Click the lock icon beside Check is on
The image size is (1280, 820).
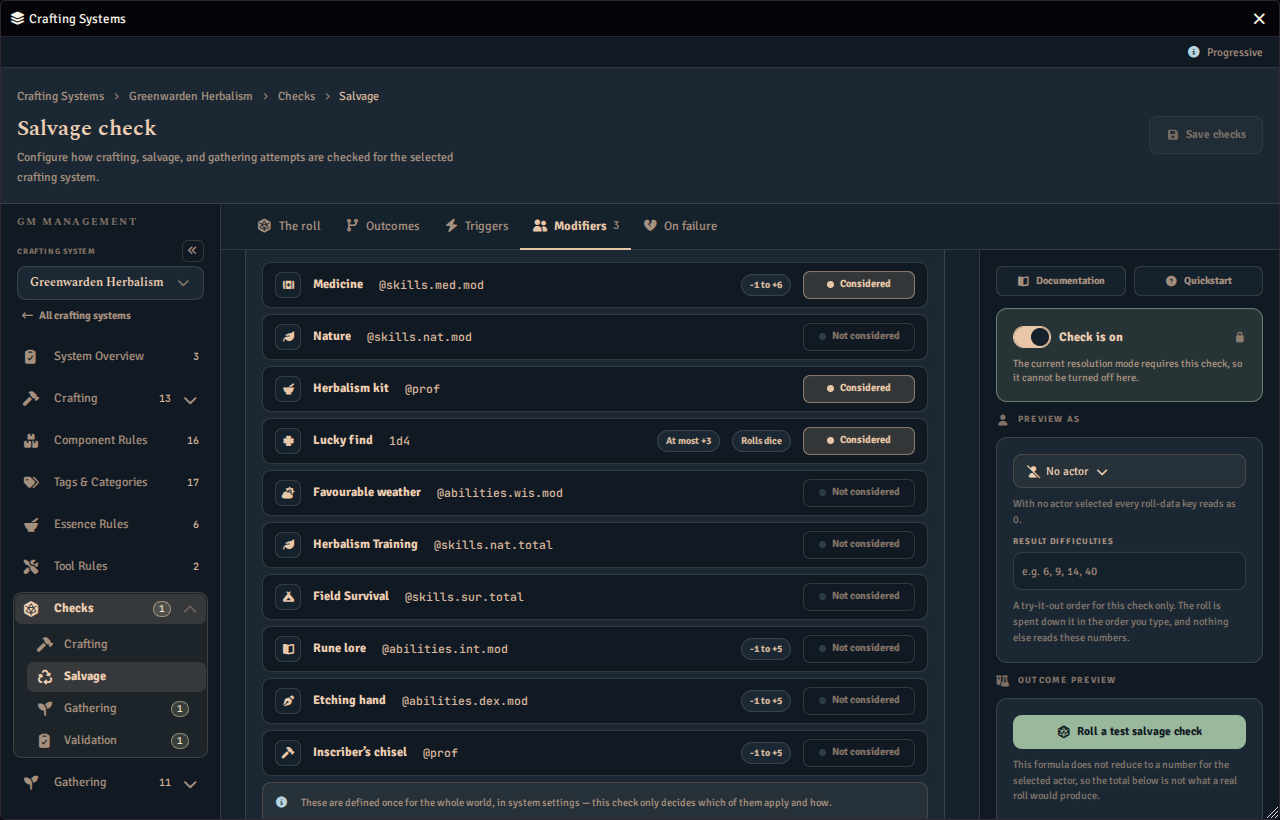(1239, 337)
